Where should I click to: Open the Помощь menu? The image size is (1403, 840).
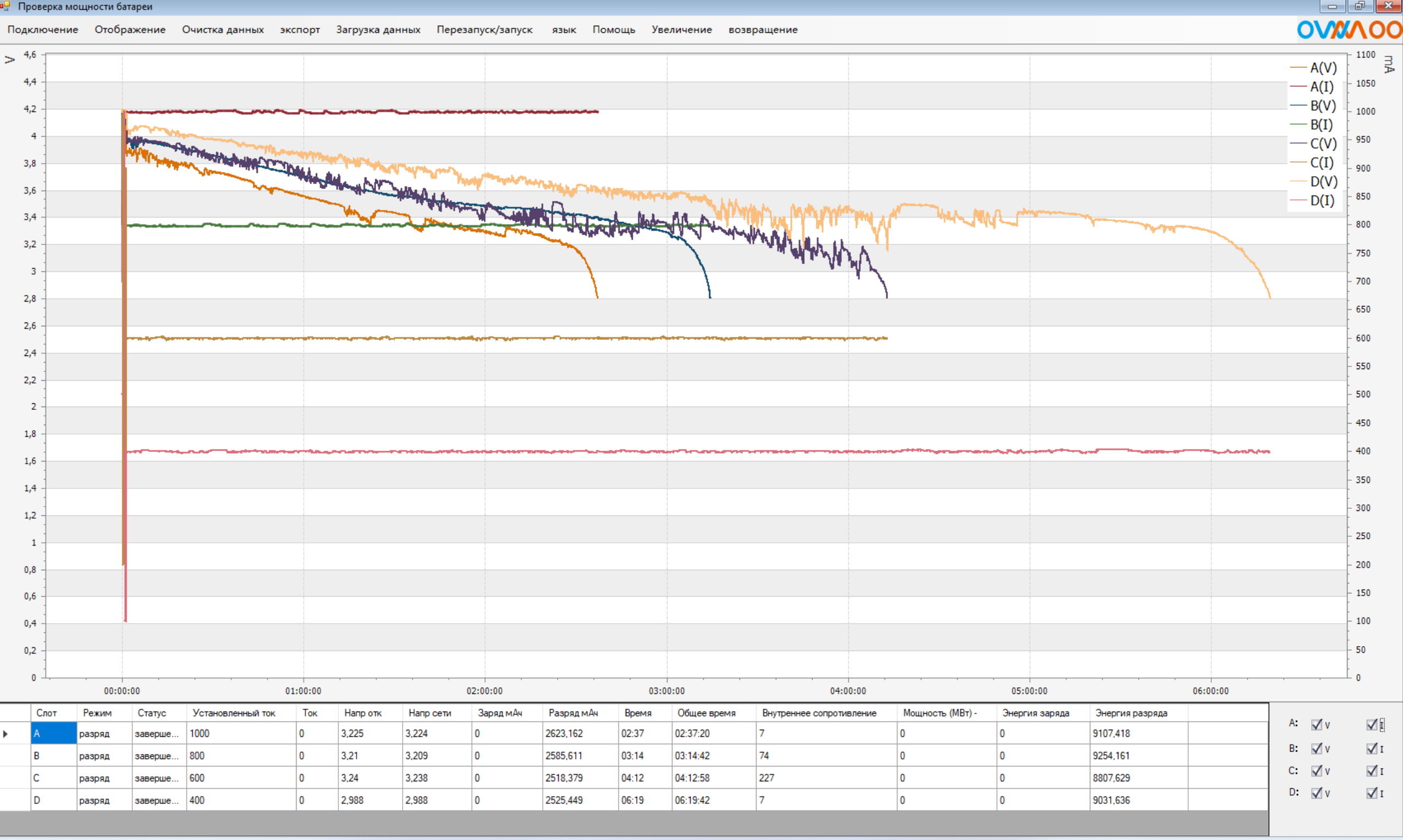(614, 30)
